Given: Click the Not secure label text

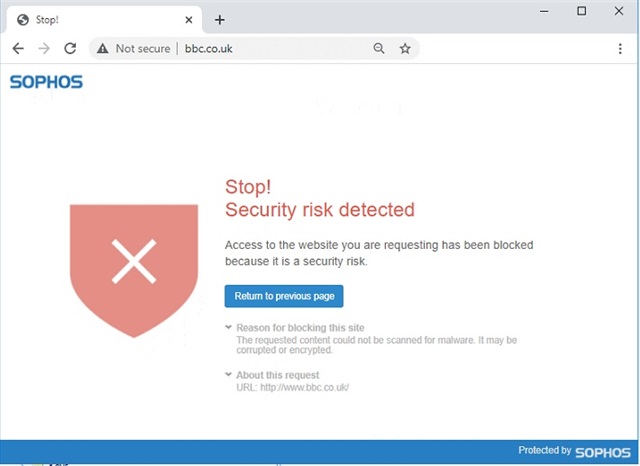Looking at the screenshot, I should click(x=143, y=49).
